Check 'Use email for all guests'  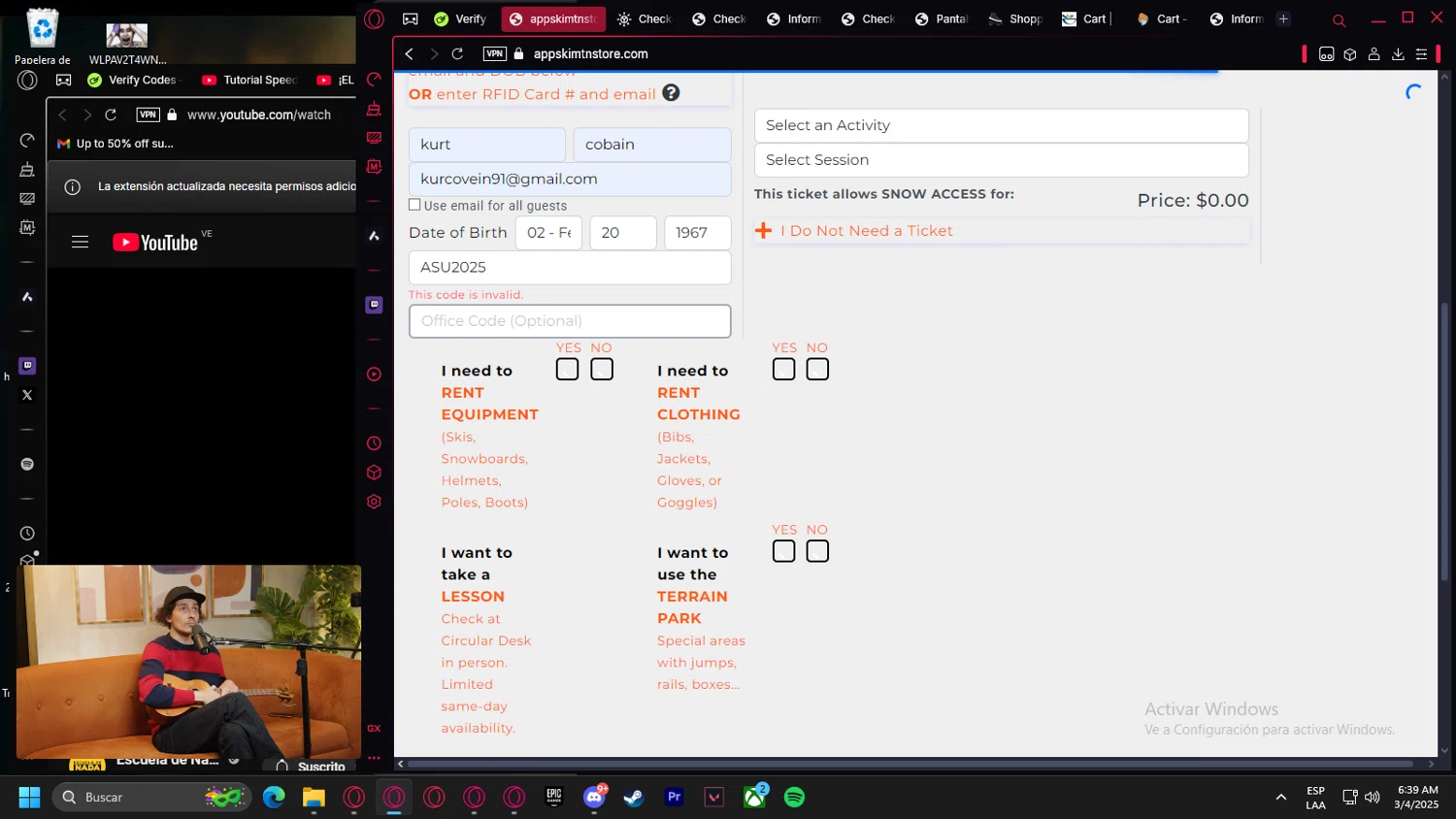pyautogui.click(x=414, y=205)
